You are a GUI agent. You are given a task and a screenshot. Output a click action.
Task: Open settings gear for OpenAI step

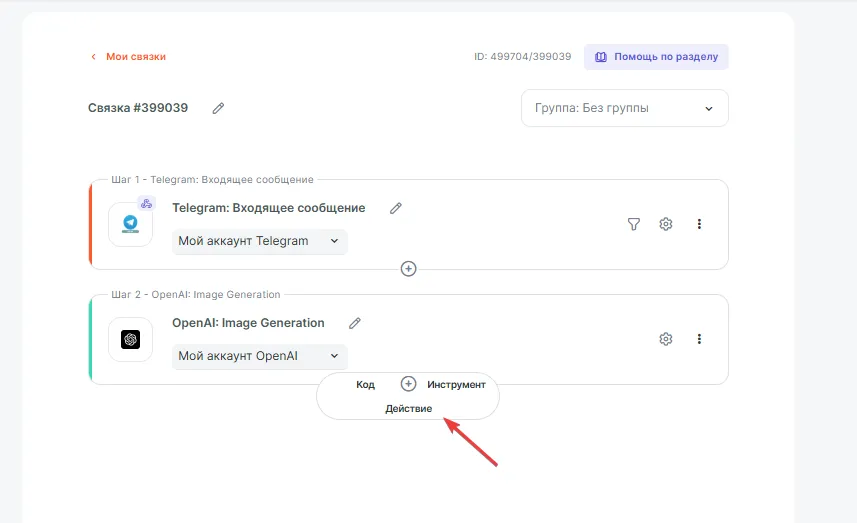(666, 339)
